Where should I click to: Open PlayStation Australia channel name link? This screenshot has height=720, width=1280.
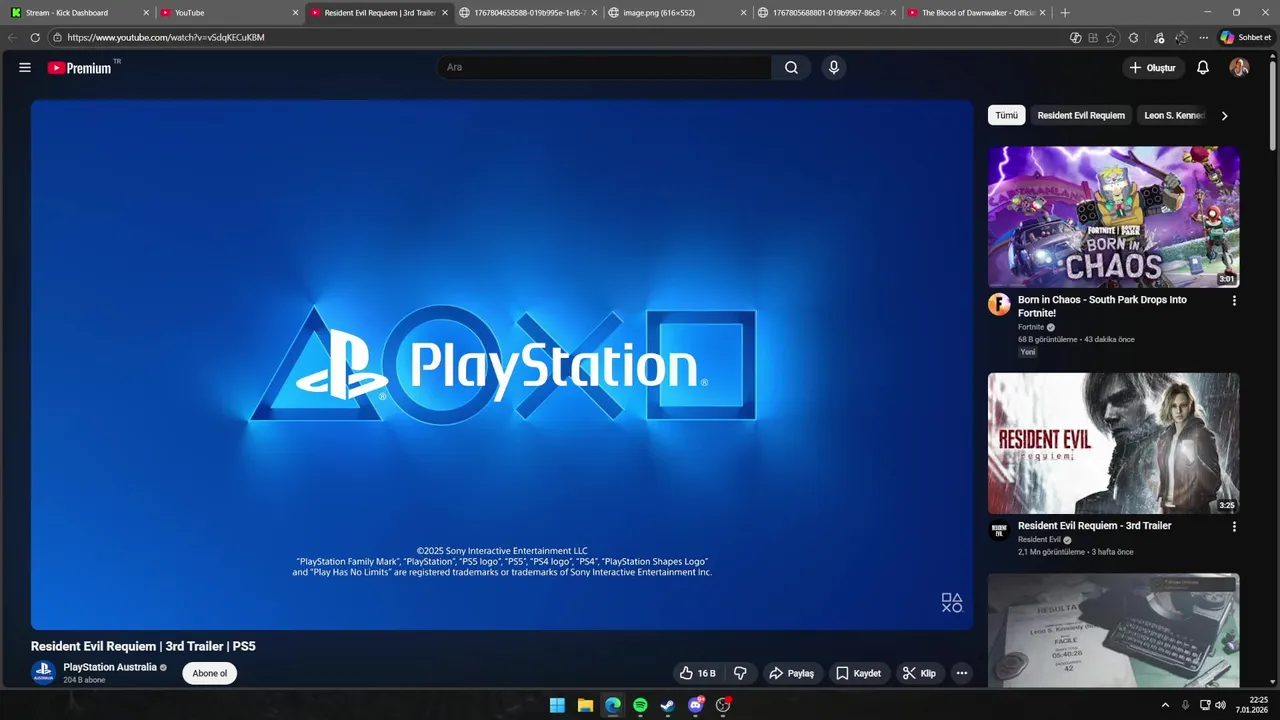coord(110,667)
